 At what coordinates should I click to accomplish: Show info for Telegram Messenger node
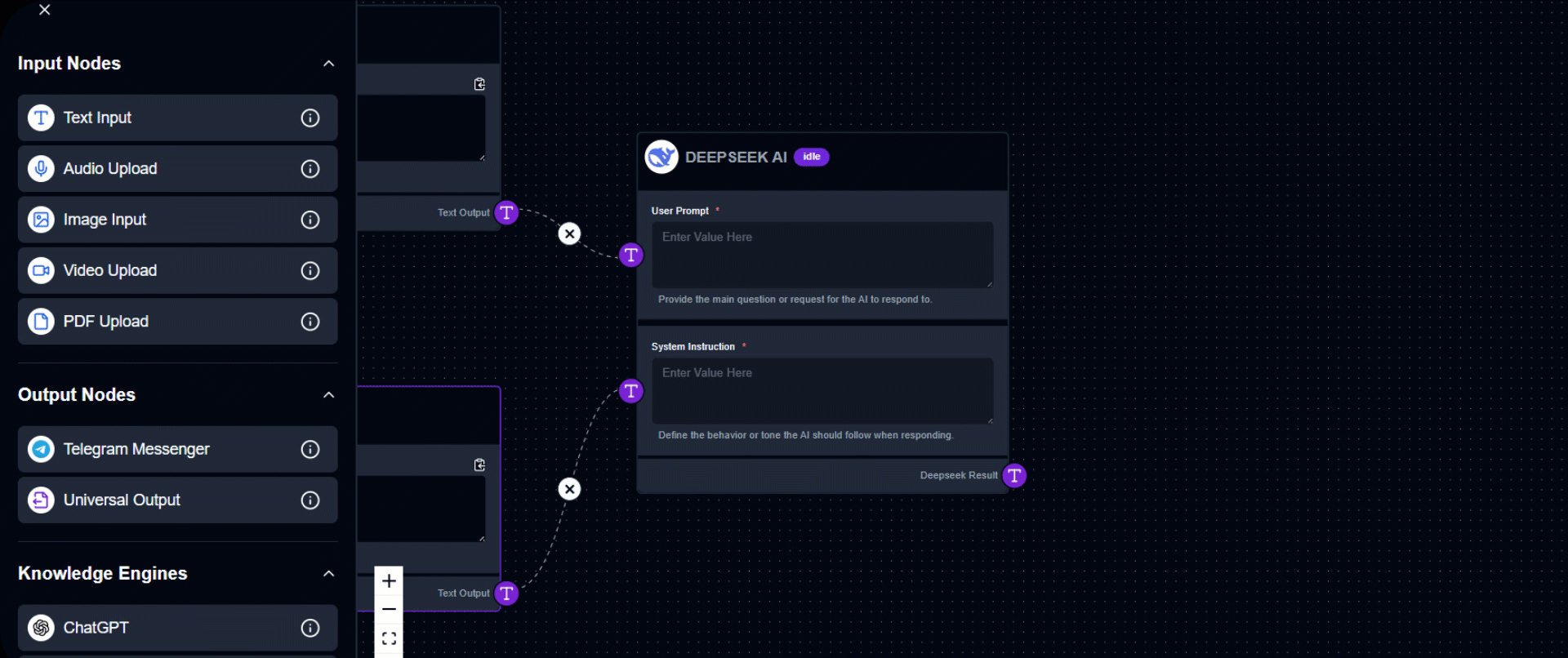pos(310,450)
